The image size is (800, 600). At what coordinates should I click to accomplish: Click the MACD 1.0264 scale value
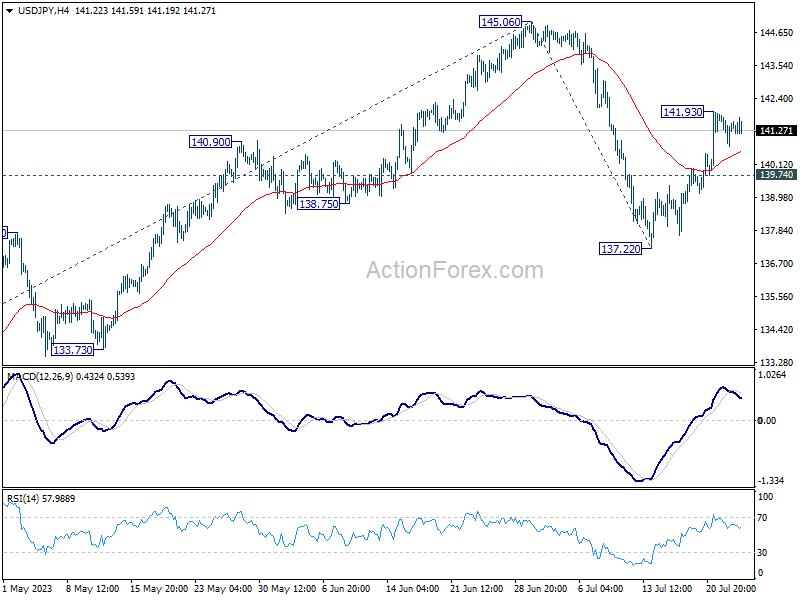coord(772,375)
